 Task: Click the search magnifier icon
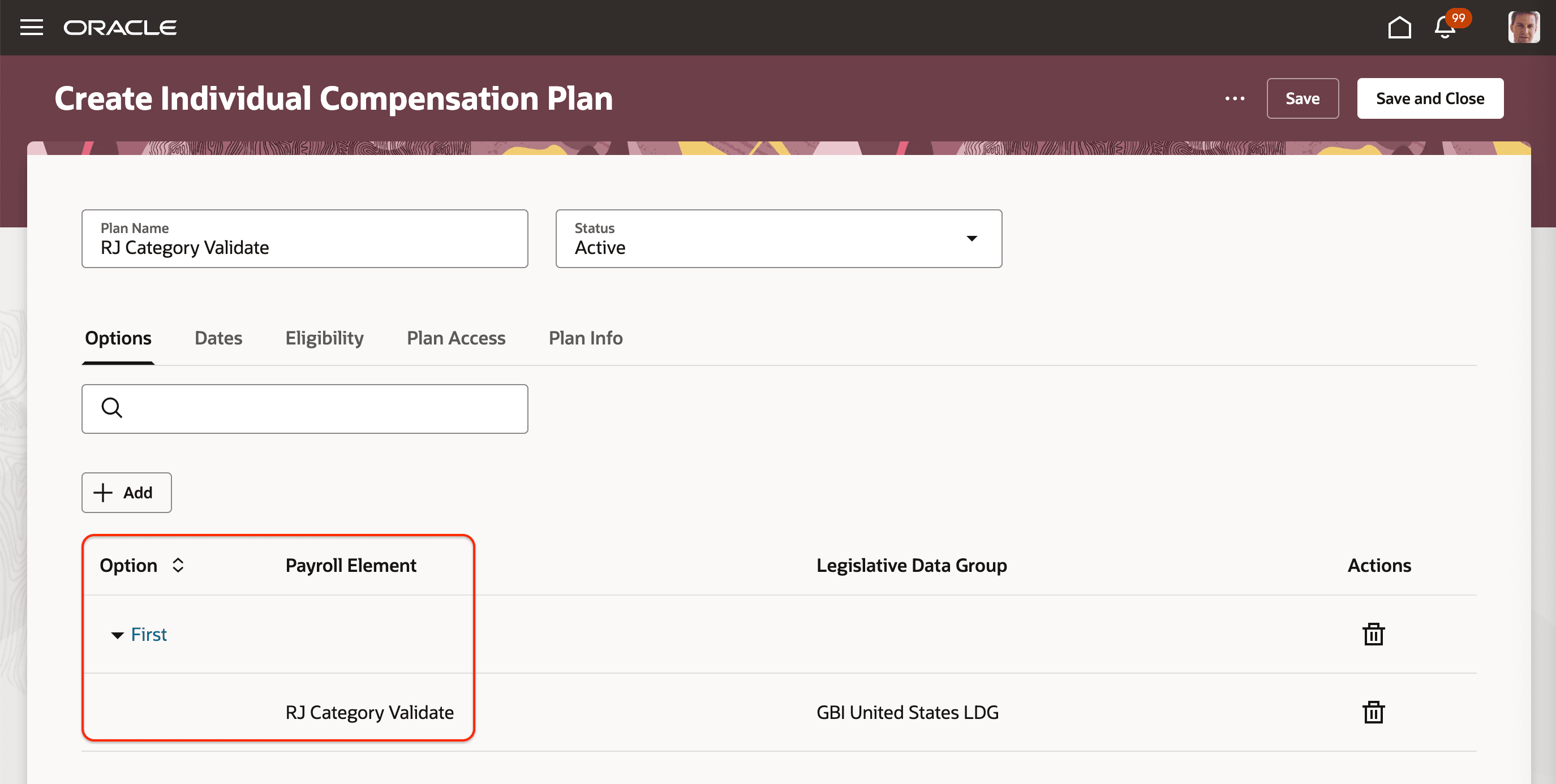coord(111,408)
